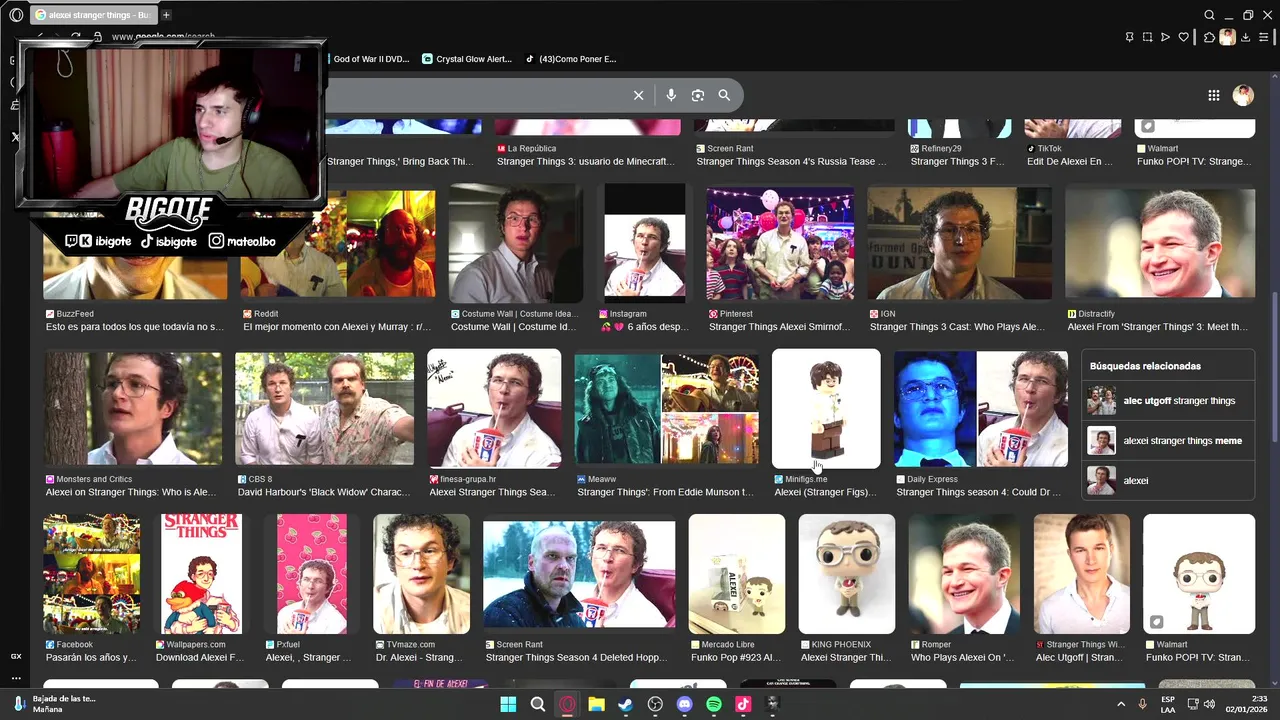Open the TVmaze.com Dr. Alexei image
The height and width of the screenshot is (720, 1280).
click(x=421, y=574)
